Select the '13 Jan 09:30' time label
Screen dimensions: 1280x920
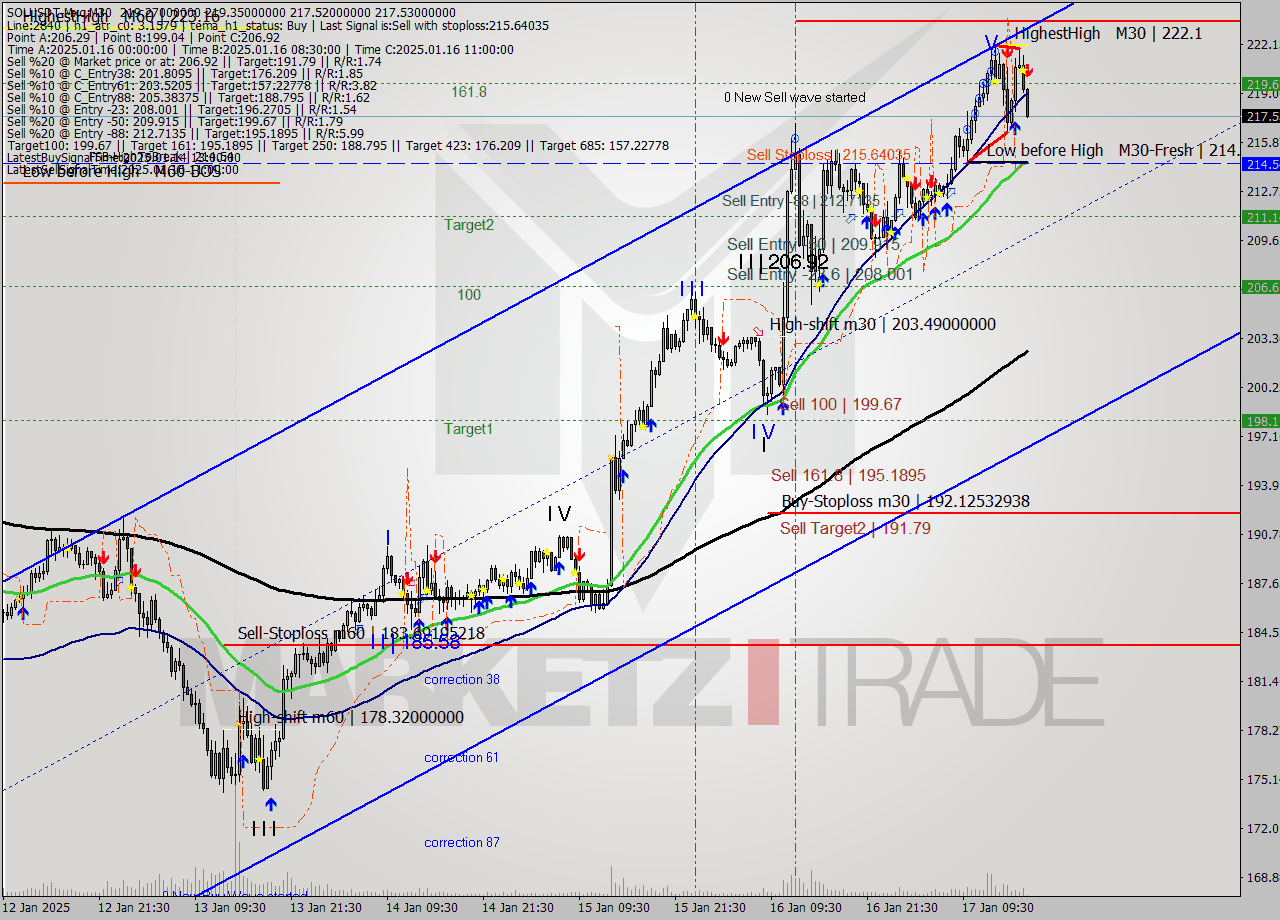[x=230, y=907]
